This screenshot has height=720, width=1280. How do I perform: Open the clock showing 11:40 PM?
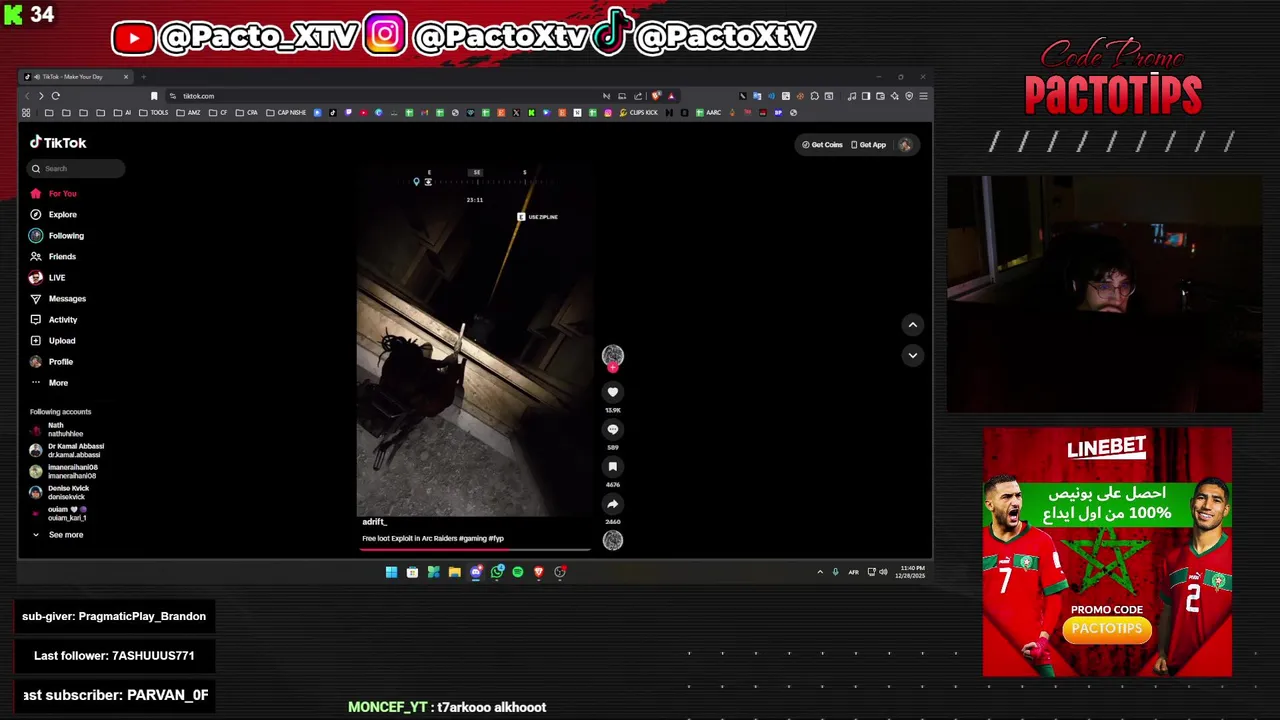click(x=912, y=572)
